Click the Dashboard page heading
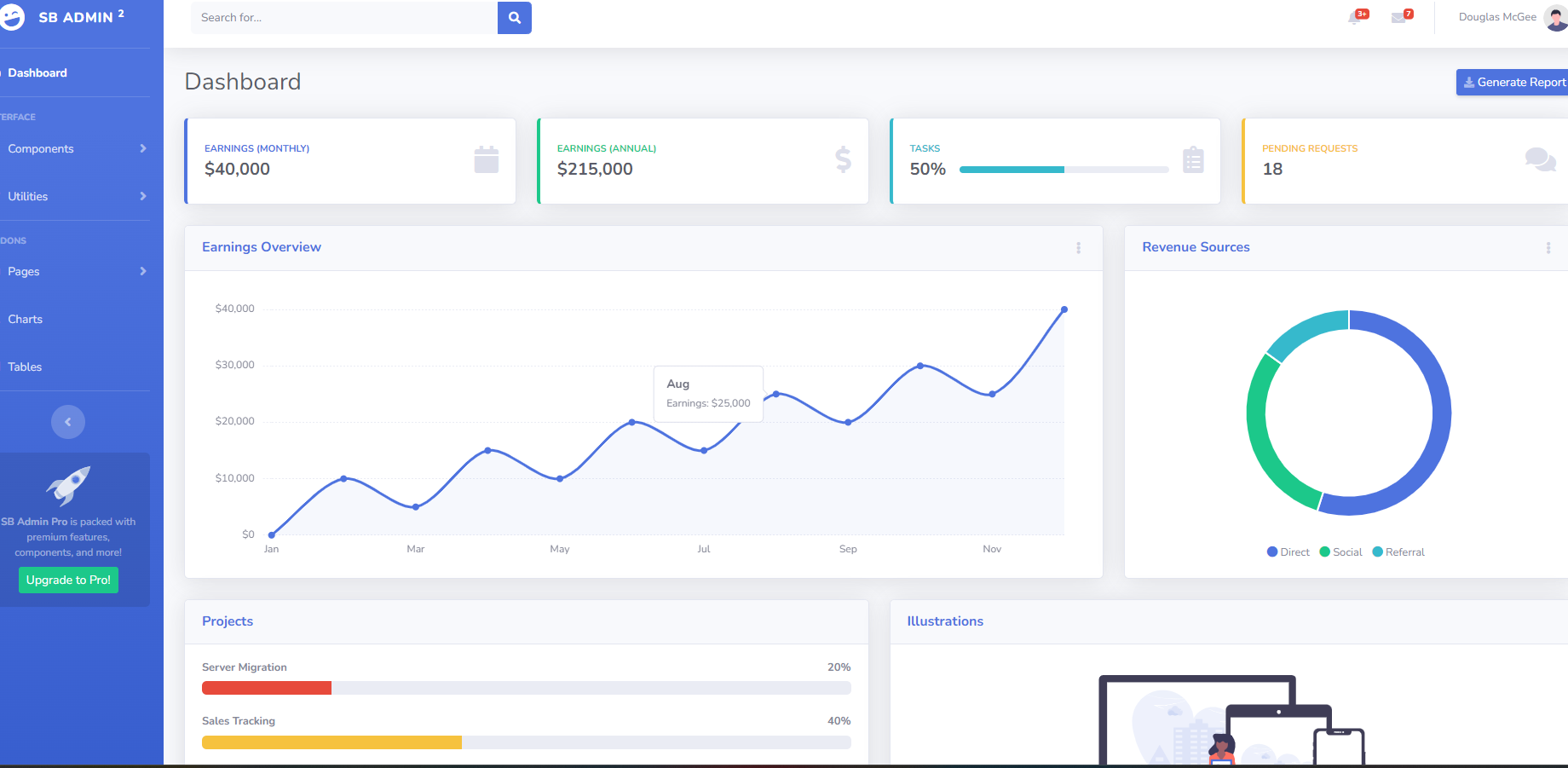This screenshot has width=1568, height=768. coord(243,82)
